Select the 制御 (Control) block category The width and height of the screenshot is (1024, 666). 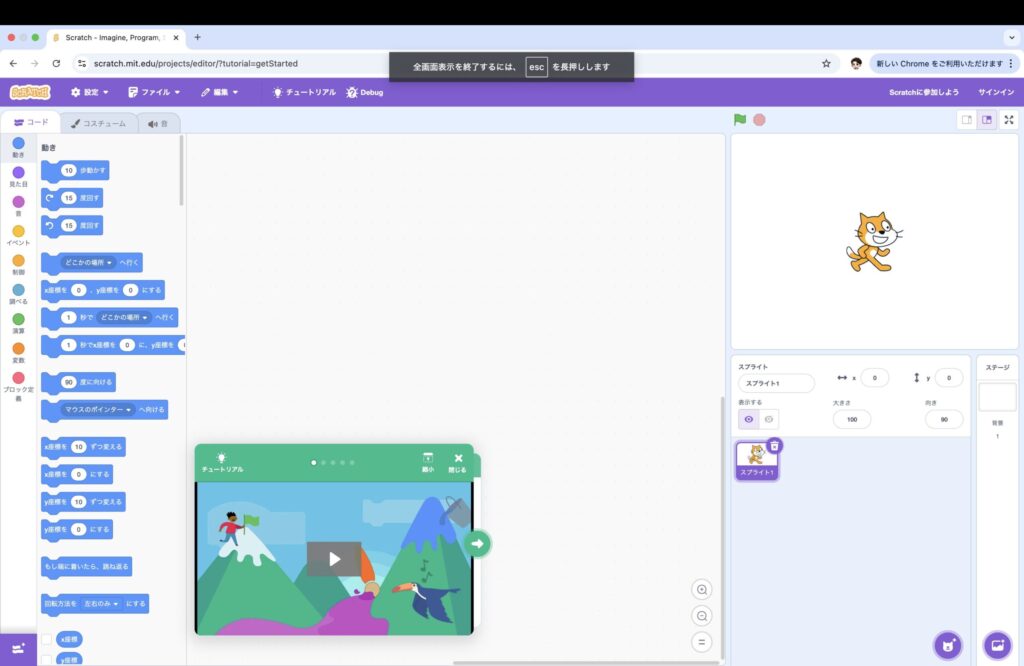[18, 265]
